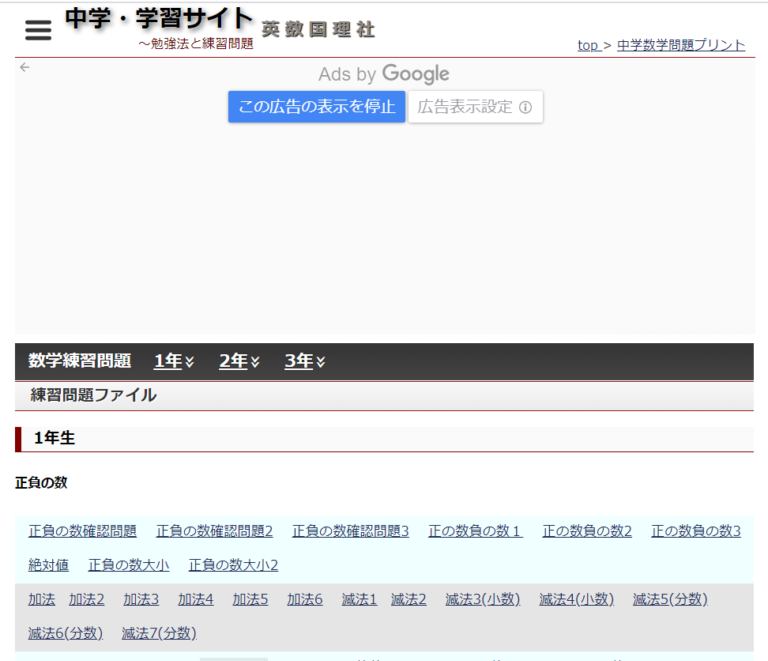The height and width of the screenshot is (661, 768).
Task: Open the 正負の数確認問題3 link
Action: point(351,531)
